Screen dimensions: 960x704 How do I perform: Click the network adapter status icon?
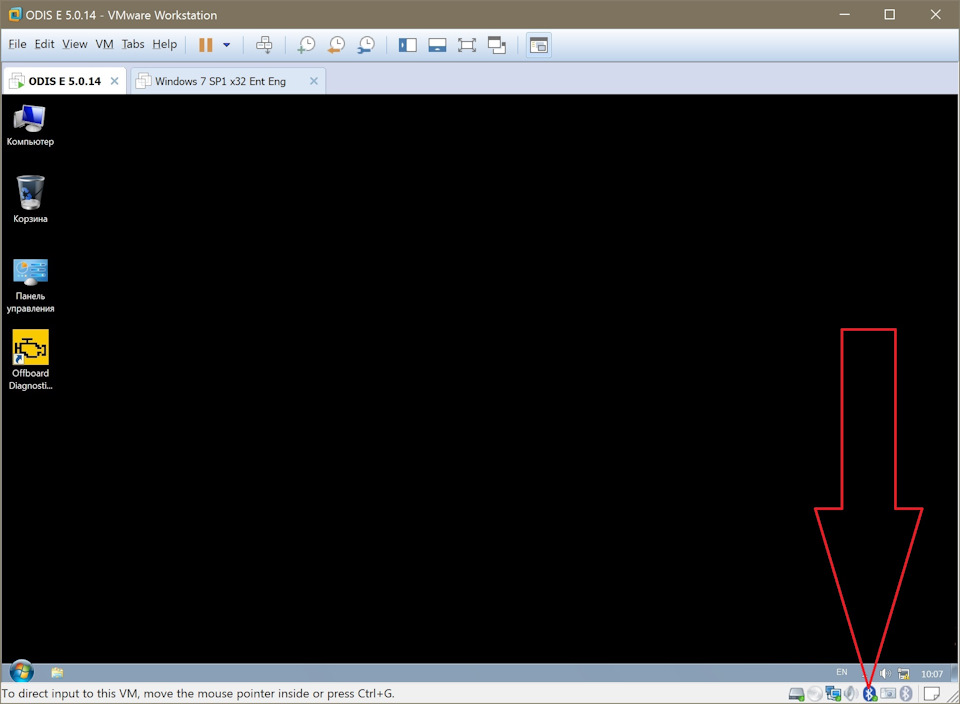(x=833, y=694)
